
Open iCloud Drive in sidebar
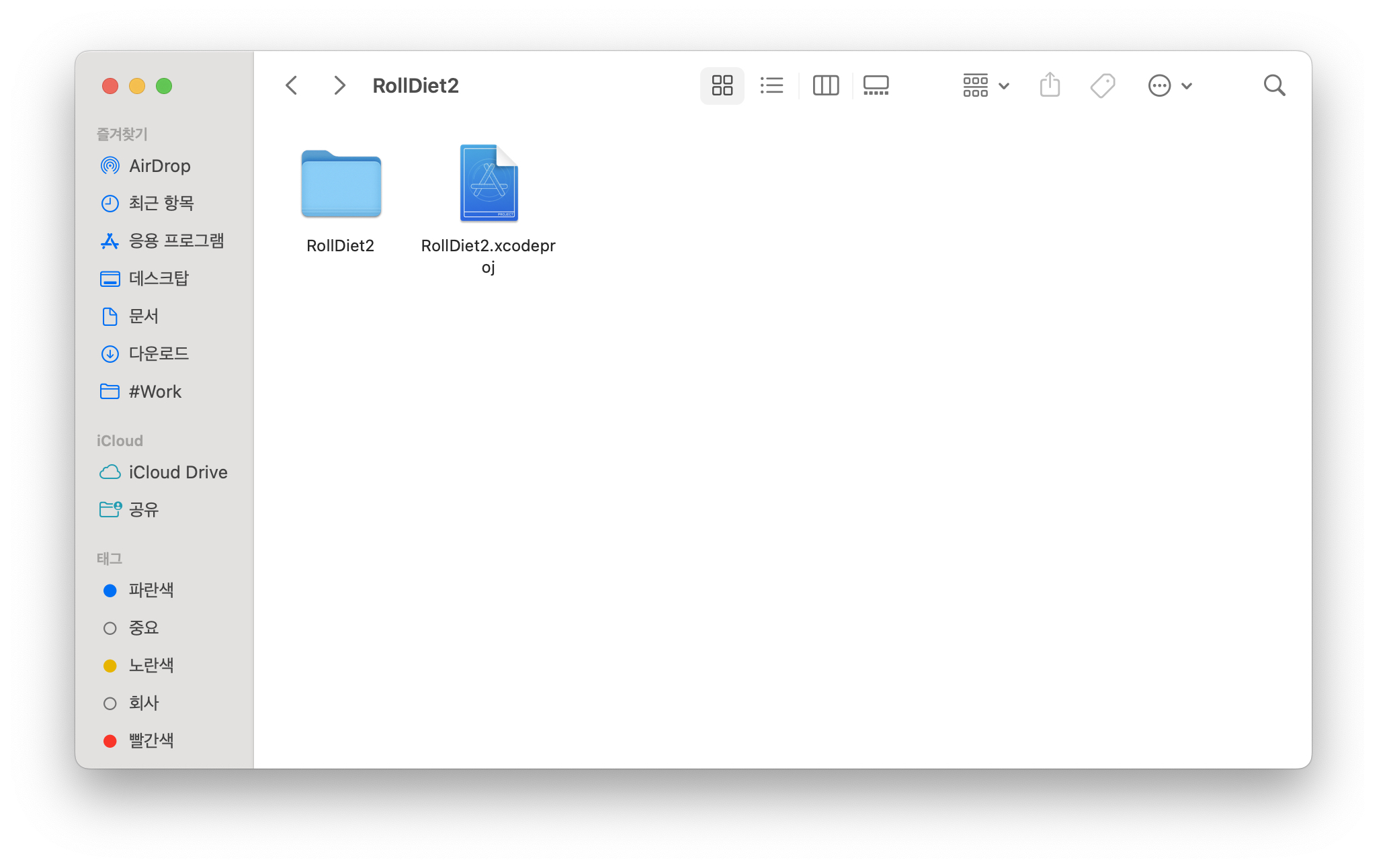click(x=164, y=472)
